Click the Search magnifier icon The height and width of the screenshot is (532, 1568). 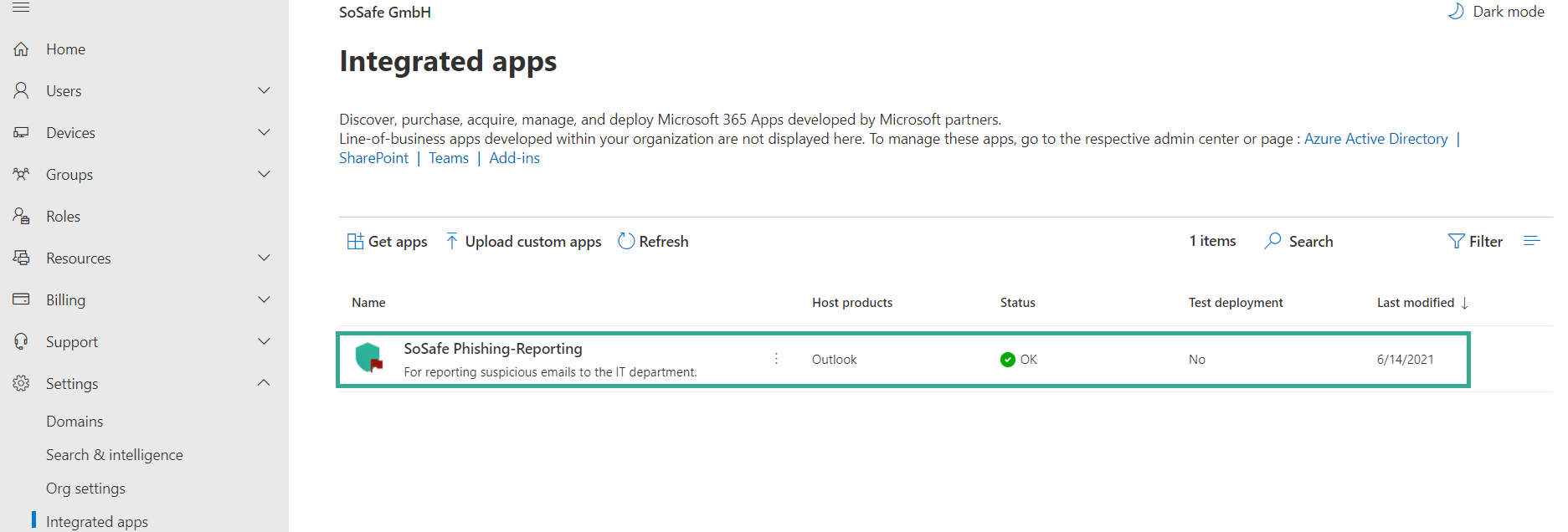1272,241
